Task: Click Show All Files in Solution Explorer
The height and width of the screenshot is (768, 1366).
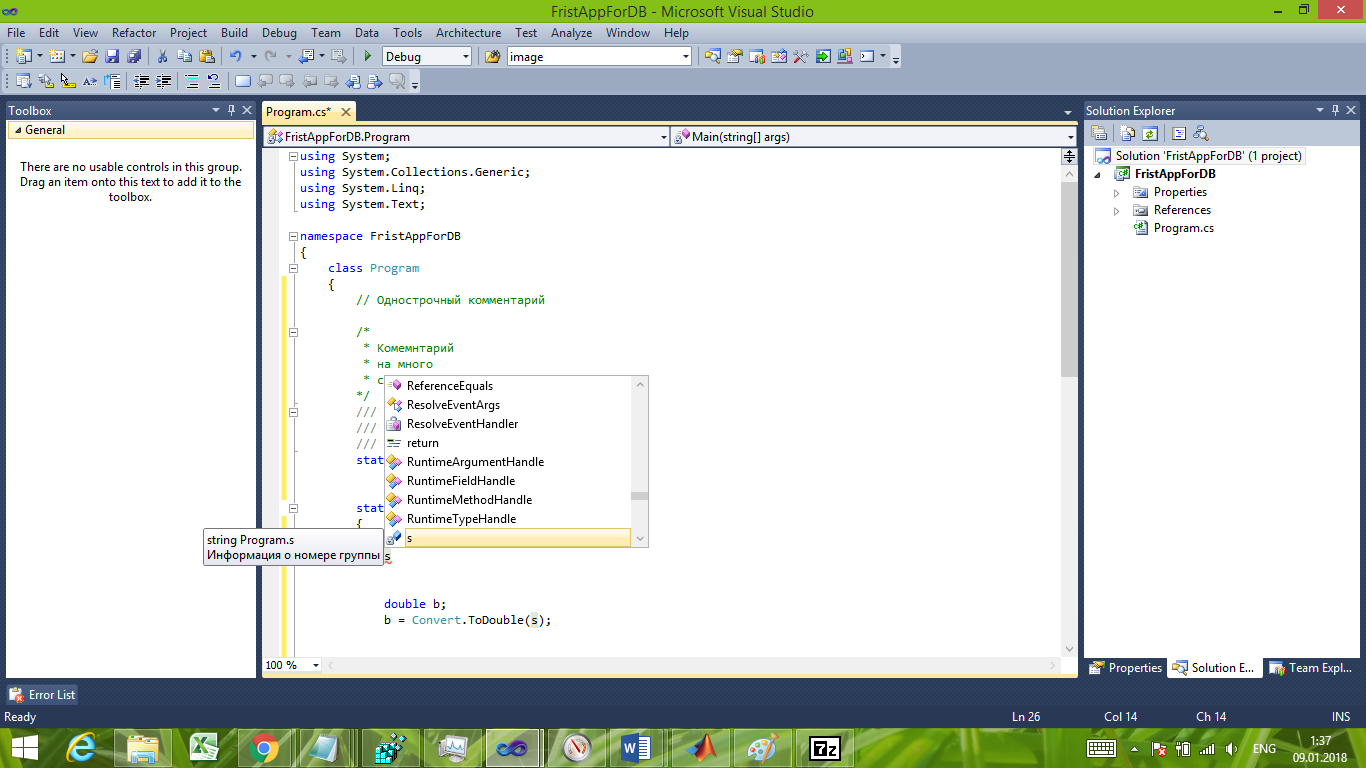Action: click(x=1127, y=133)
